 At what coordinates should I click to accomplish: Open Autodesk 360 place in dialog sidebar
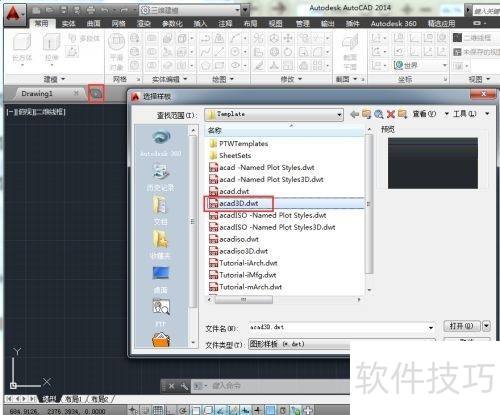point(161,143)
